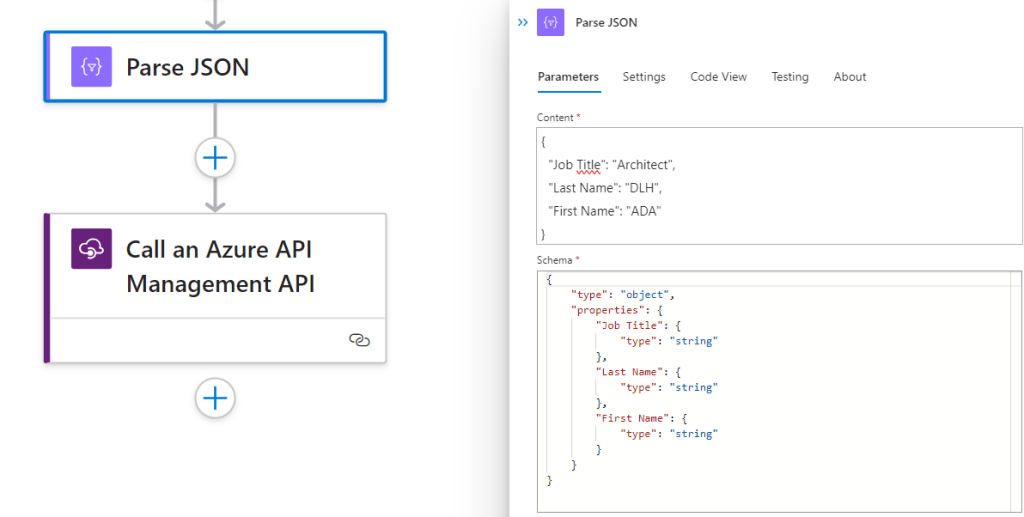Click the "type": "object" line in Schema

coord(623,295)
